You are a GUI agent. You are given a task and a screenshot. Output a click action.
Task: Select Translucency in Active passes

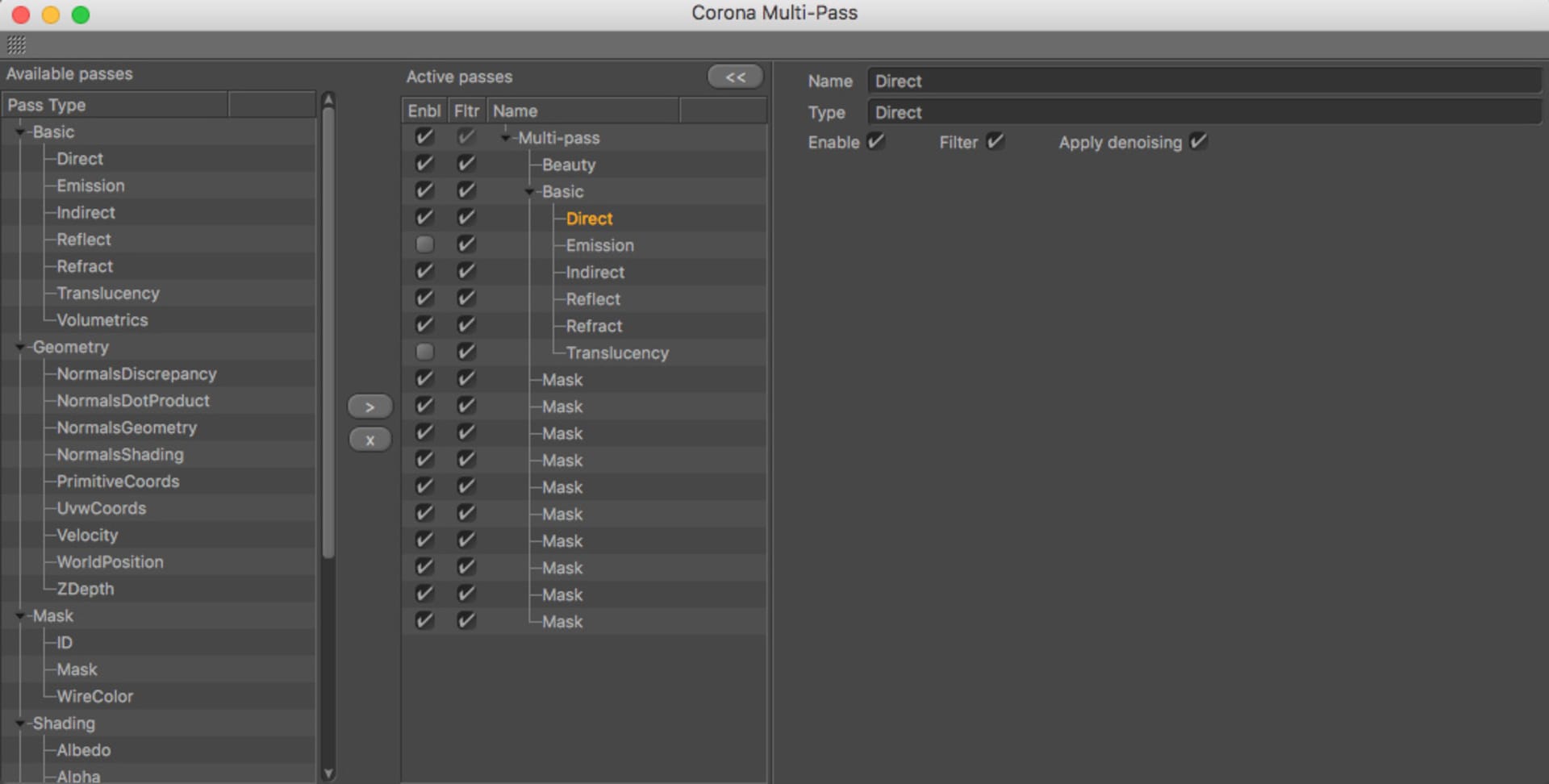click(617, 353)
